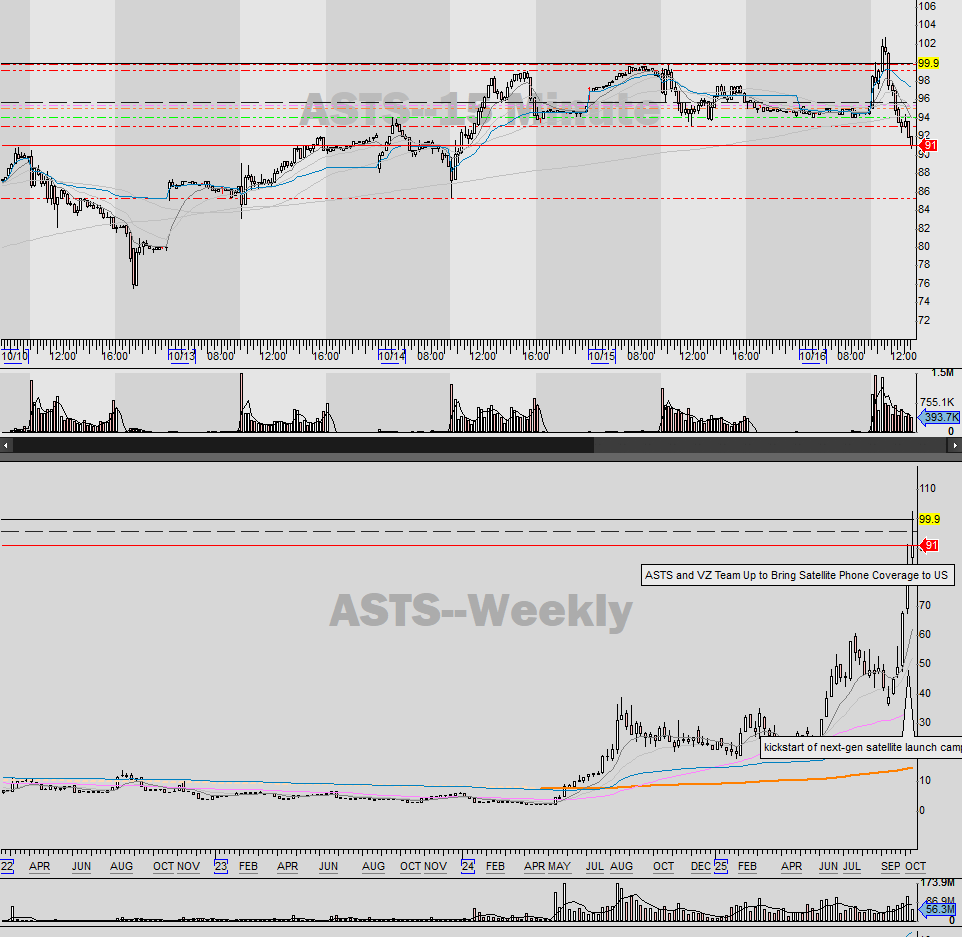Open the ASTS and VZ Team Up news annotation
The height and width of the screenshot is (937, 962).
coord(798,575)
